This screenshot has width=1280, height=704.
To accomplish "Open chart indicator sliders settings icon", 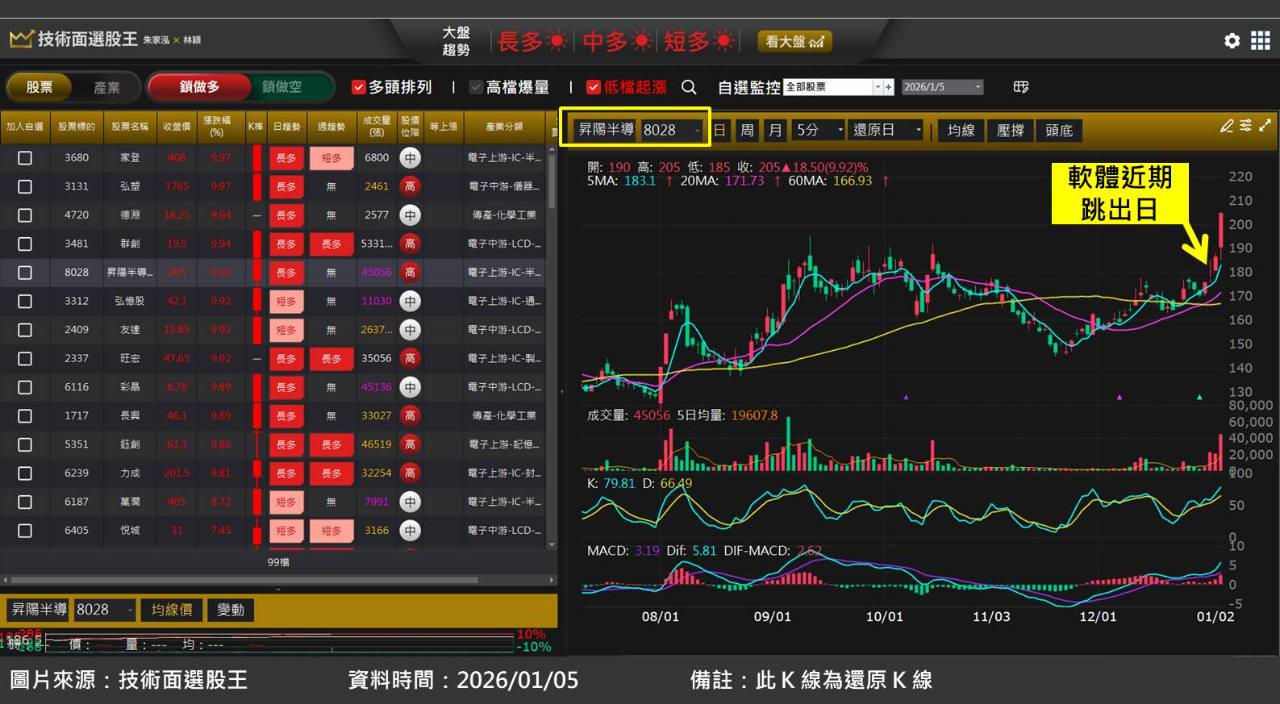I will coord(1246,126).
